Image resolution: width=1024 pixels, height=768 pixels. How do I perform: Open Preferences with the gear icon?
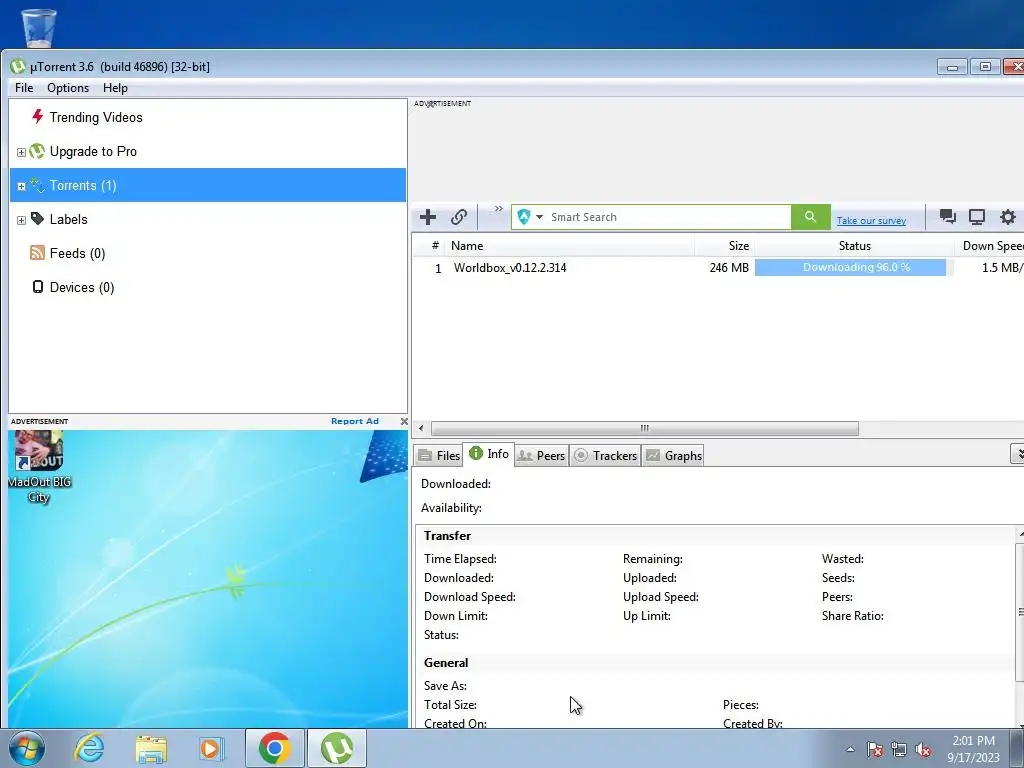[1008, 217]
